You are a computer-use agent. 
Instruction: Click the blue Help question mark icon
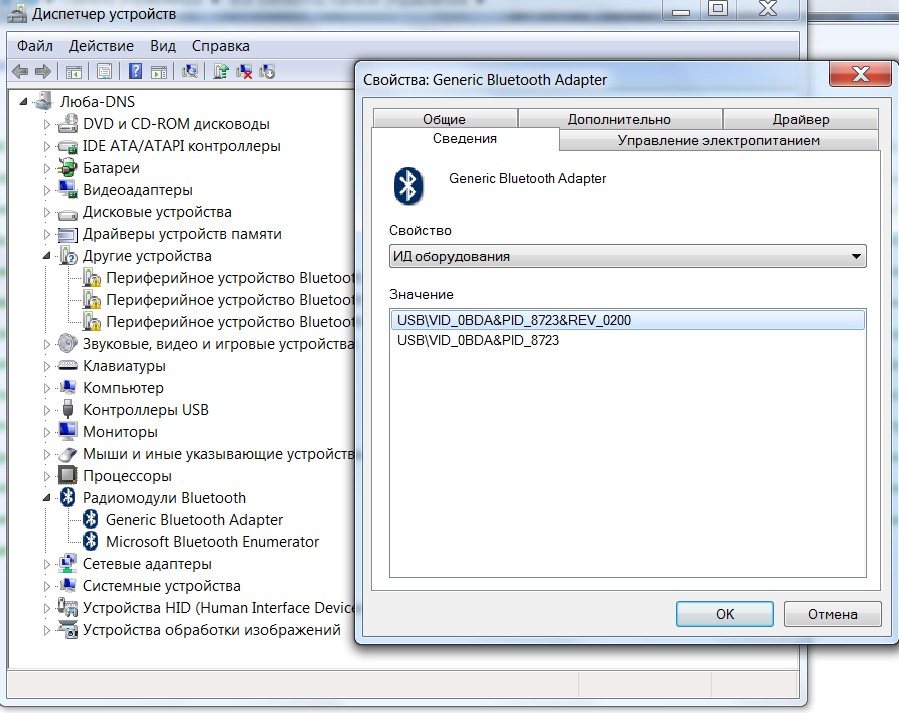click(135, 71)
